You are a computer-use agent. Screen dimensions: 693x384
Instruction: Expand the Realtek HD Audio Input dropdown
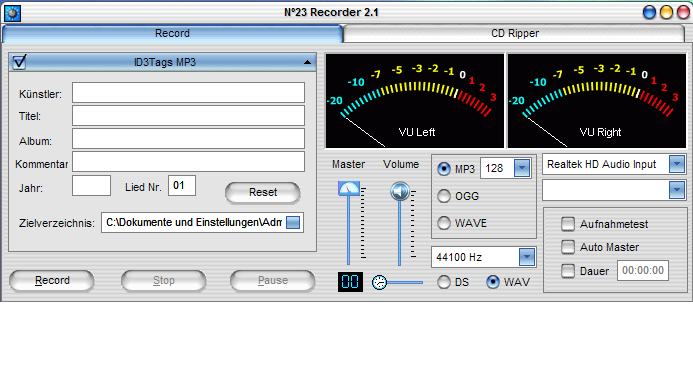[677, 164]
